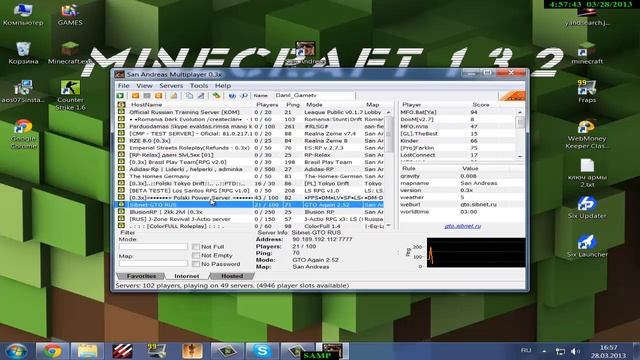Open the Компьютер desktop icon

tap(23, 15)
